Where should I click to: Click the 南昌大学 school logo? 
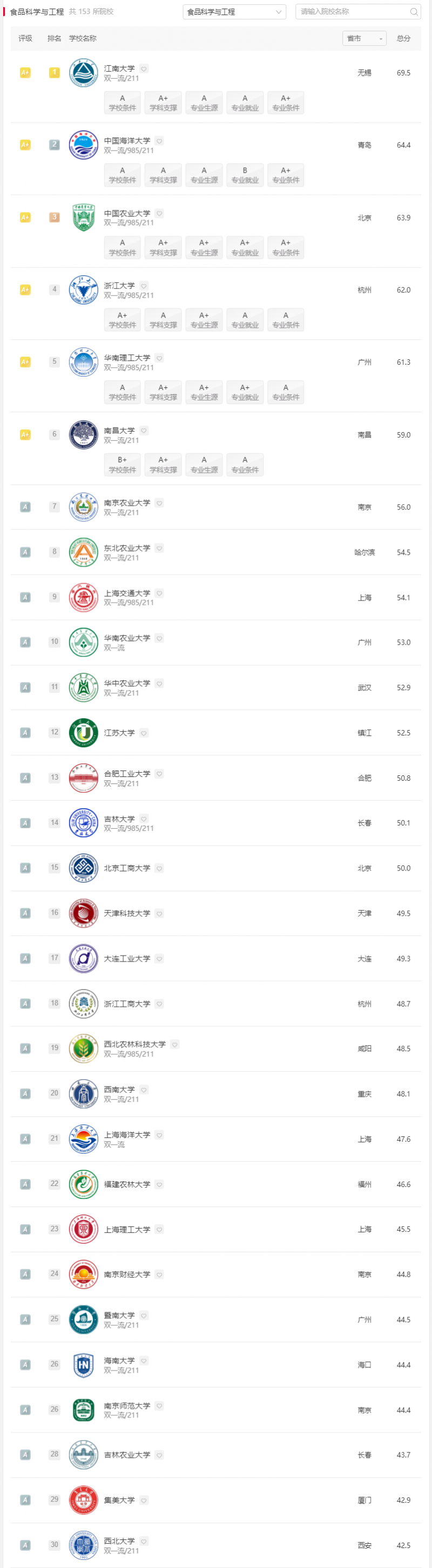pyautogui.click(x=84, y=434)
